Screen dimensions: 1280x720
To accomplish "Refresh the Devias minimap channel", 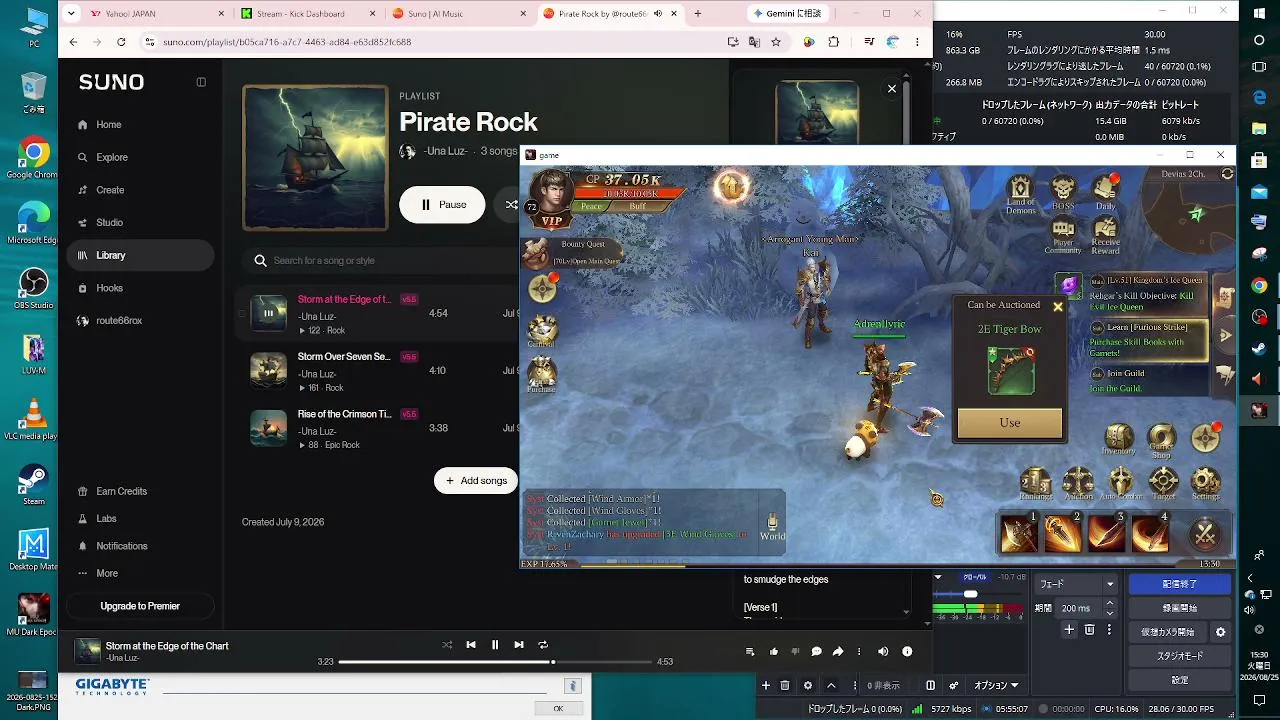I will [1227, 174].
